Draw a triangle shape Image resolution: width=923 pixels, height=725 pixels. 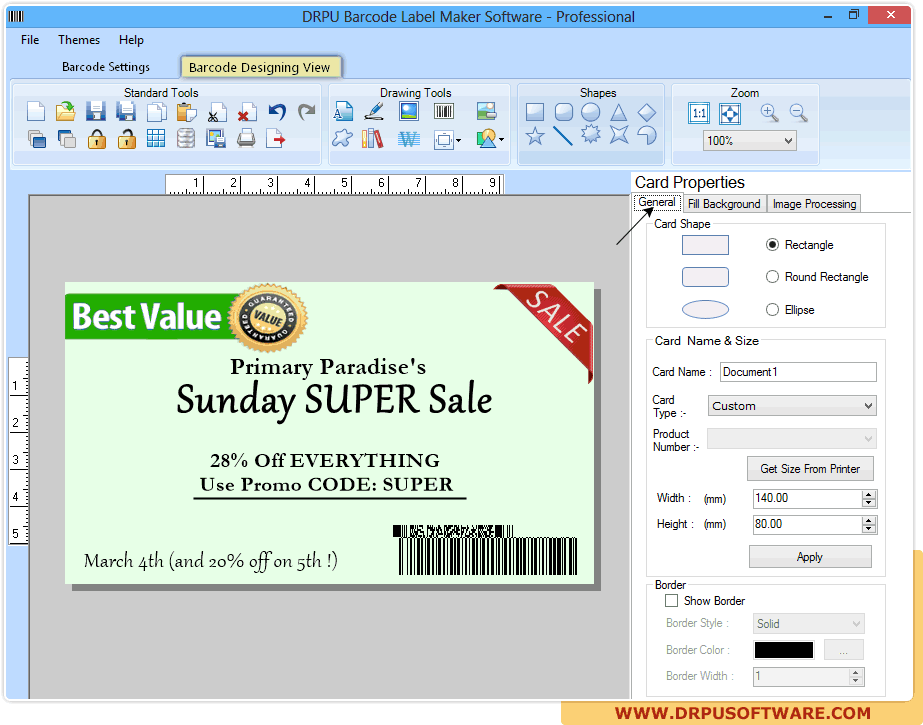(x=618, y=112)
